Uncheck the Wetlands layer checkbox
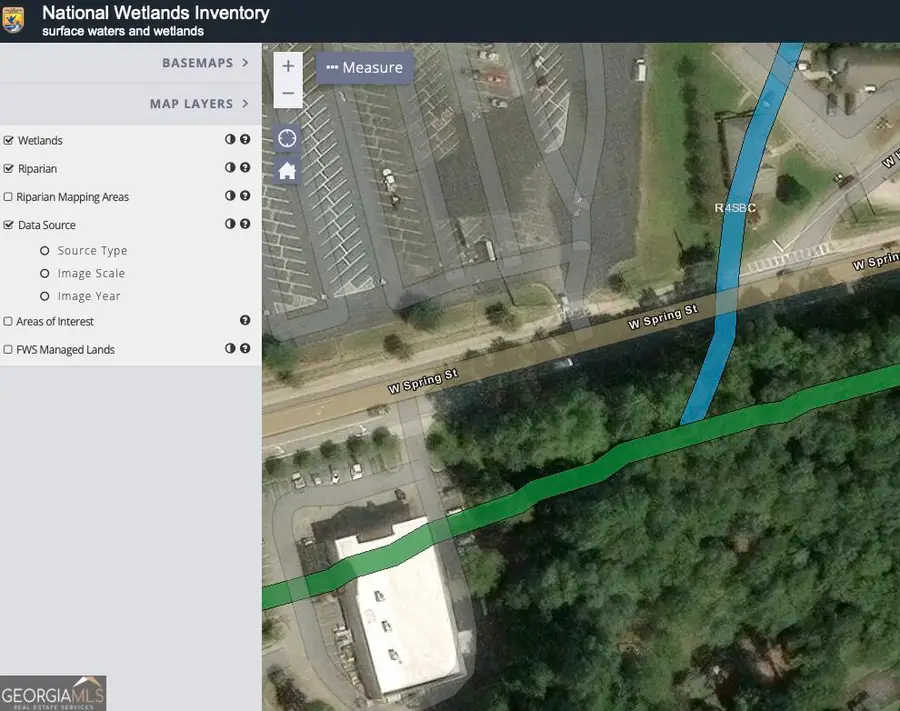Image resolution: width=900 pixels, height=711 pixels. click(x=8, y=141)
